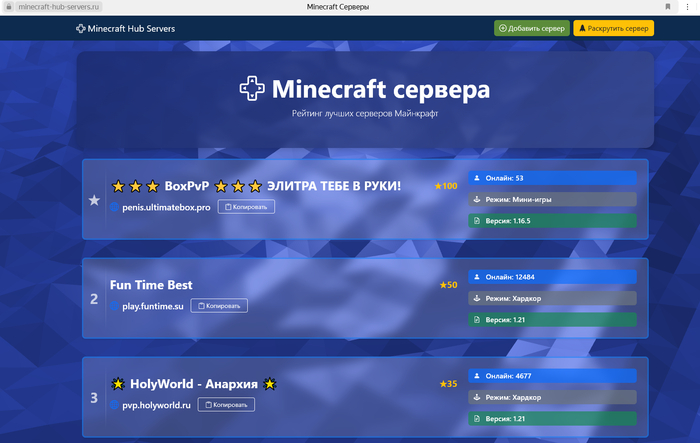Image resolution: width=700 pixels, height=443 pixels.
Task: Select the address penis.ultimatebox.pro
Action: pos(166,207)
